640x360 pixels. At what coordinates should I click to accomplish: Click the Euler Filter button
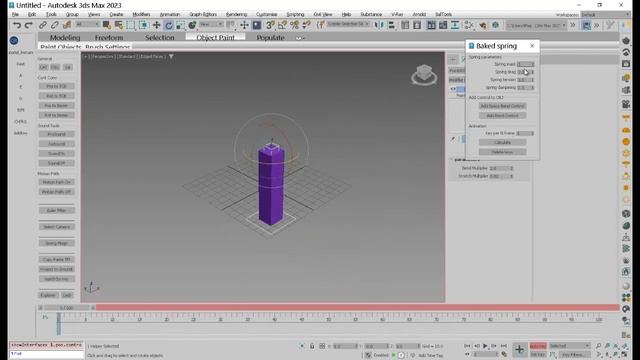point(56,211)
